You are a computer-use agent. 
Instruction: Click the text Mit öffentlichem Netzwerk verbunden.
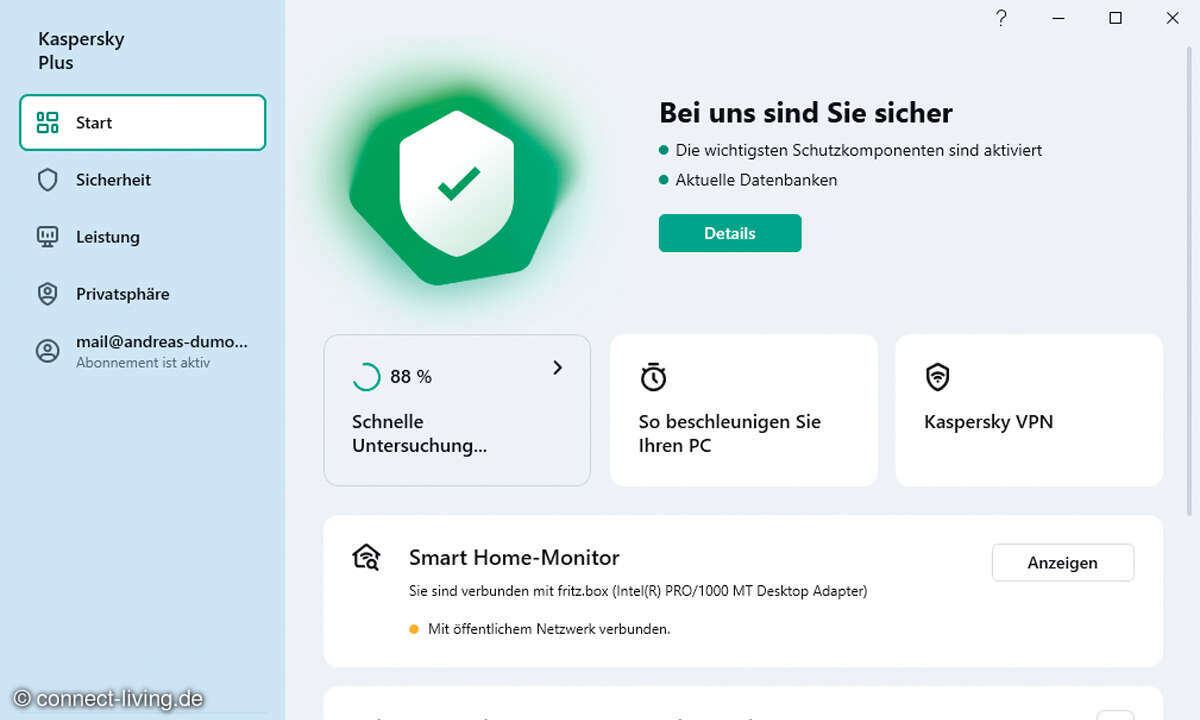click(549, 629)
